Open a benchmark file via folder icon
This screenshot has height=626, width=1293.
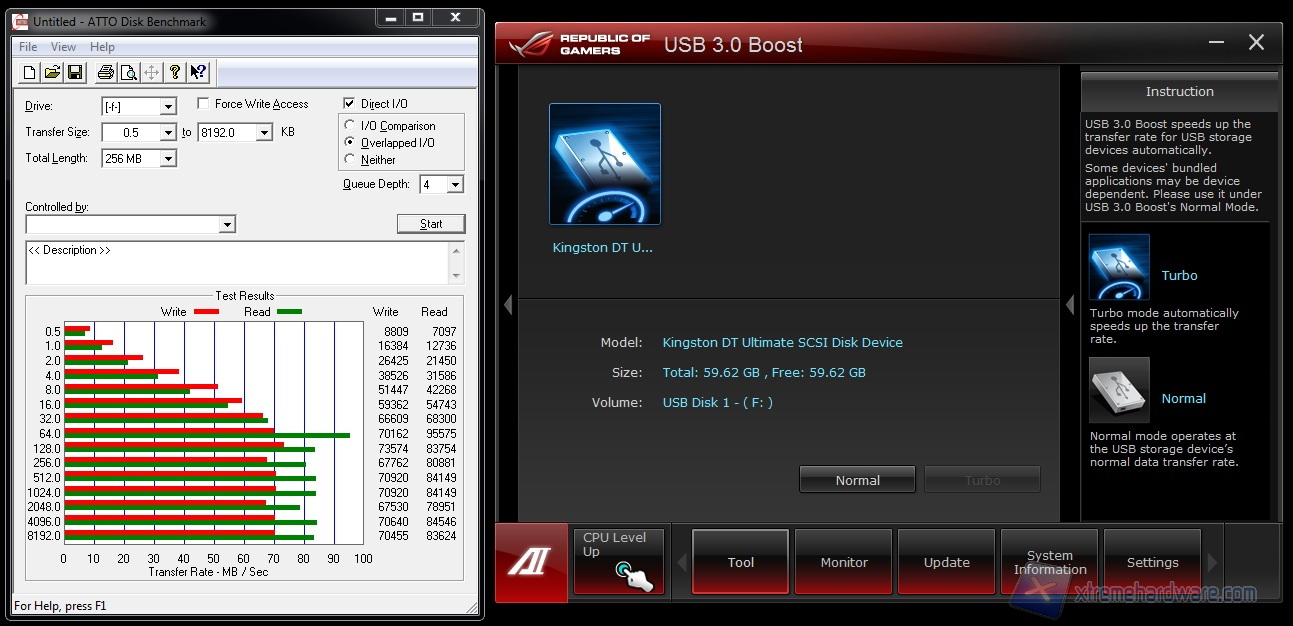51,72
